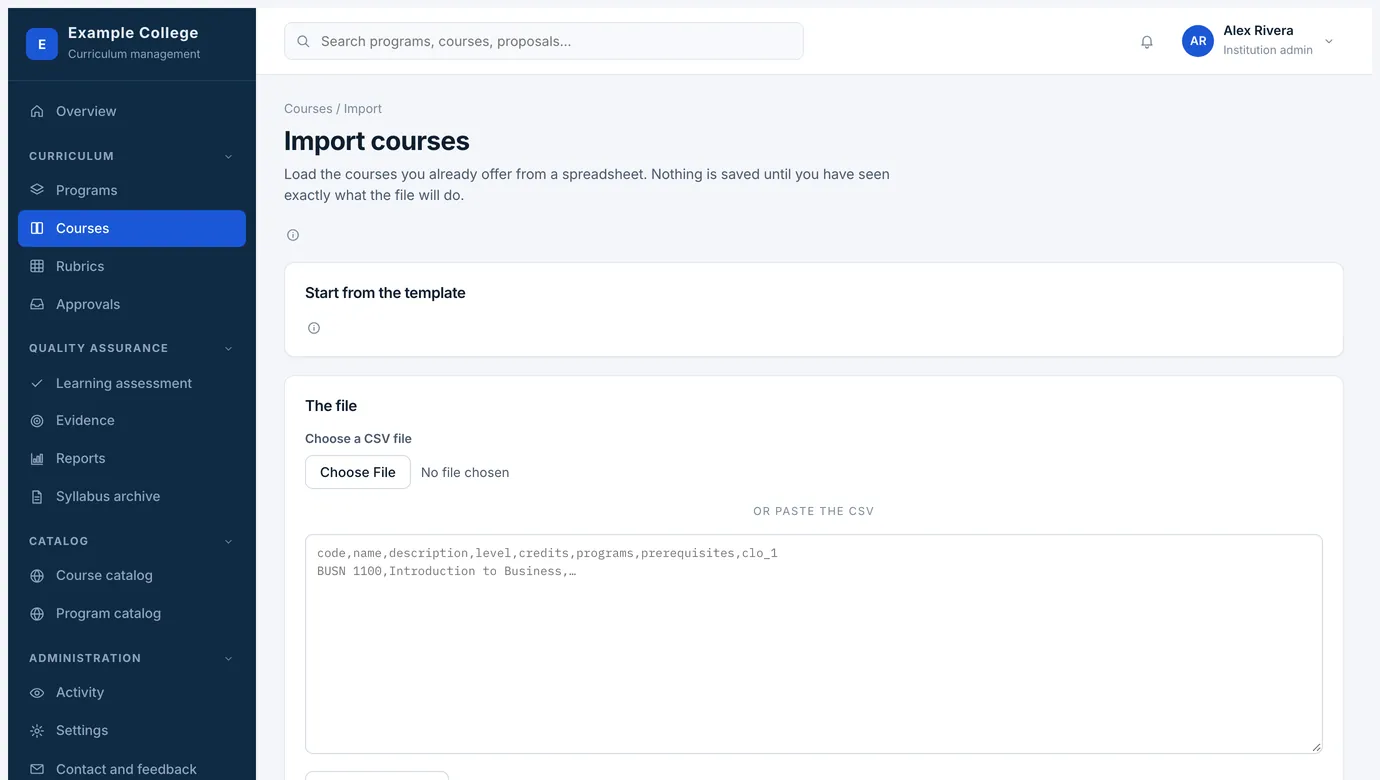Click the Evidence target icon
The height and width of the screenshot is (780, 1380).
37,421
